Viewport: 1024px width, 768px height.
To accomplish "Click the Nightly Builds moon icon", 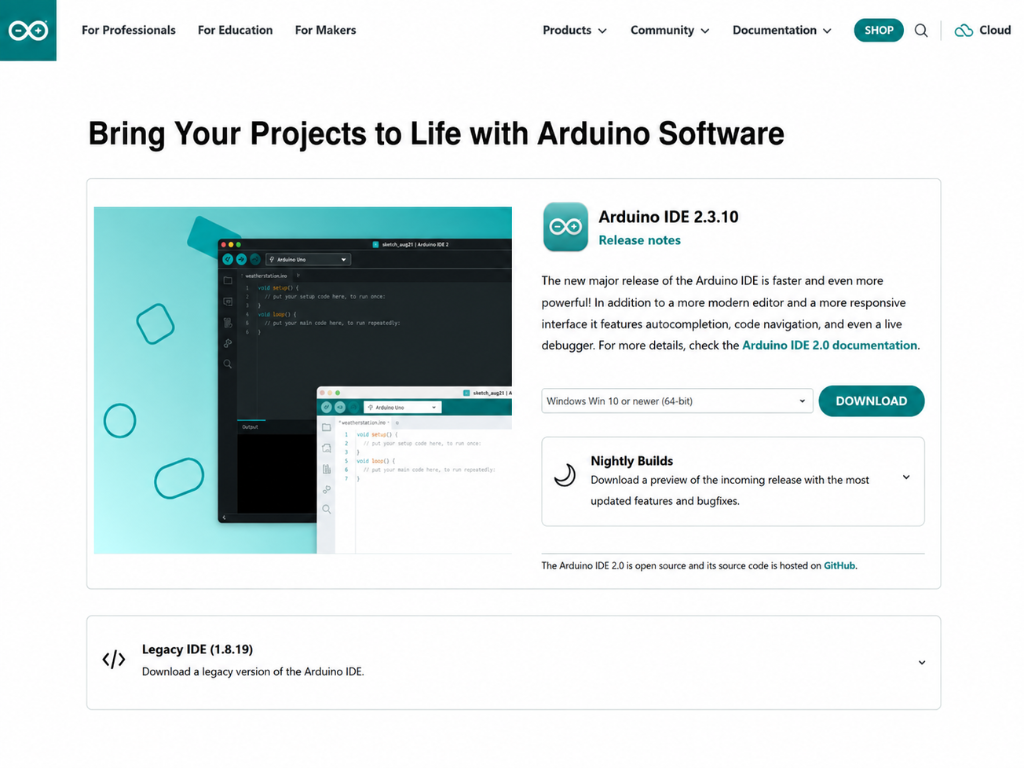I will (565, 475).
